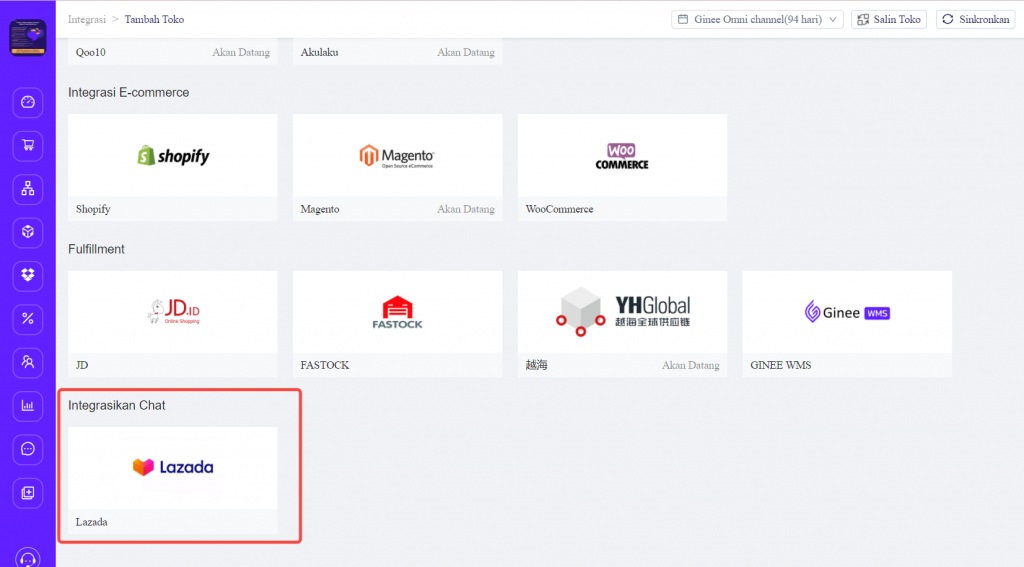Viewport: 1024px width, 567px height.
Task: Open the bar chart reports sidebar icon
Action: tap(27, 406)
